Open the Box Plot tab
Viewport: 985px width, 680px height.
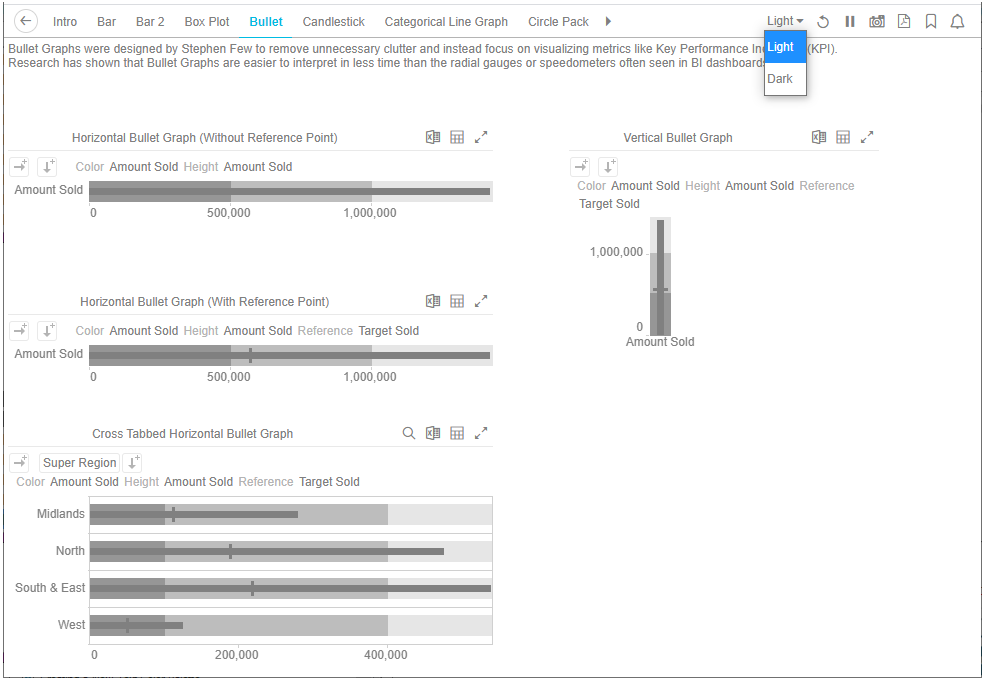(x=207, y=21)
